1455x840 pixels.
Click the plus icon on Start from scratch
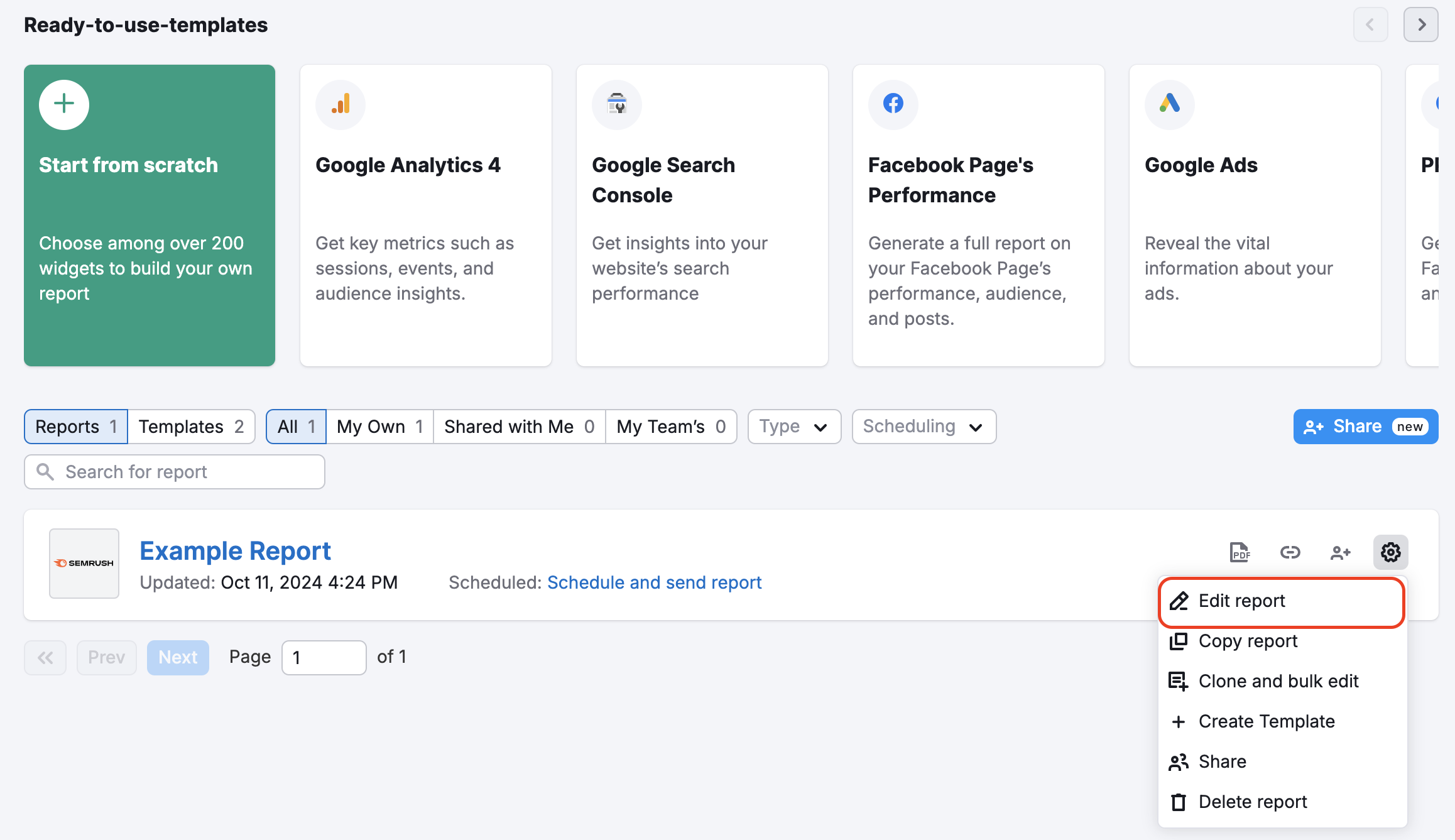tap(63, 104)
